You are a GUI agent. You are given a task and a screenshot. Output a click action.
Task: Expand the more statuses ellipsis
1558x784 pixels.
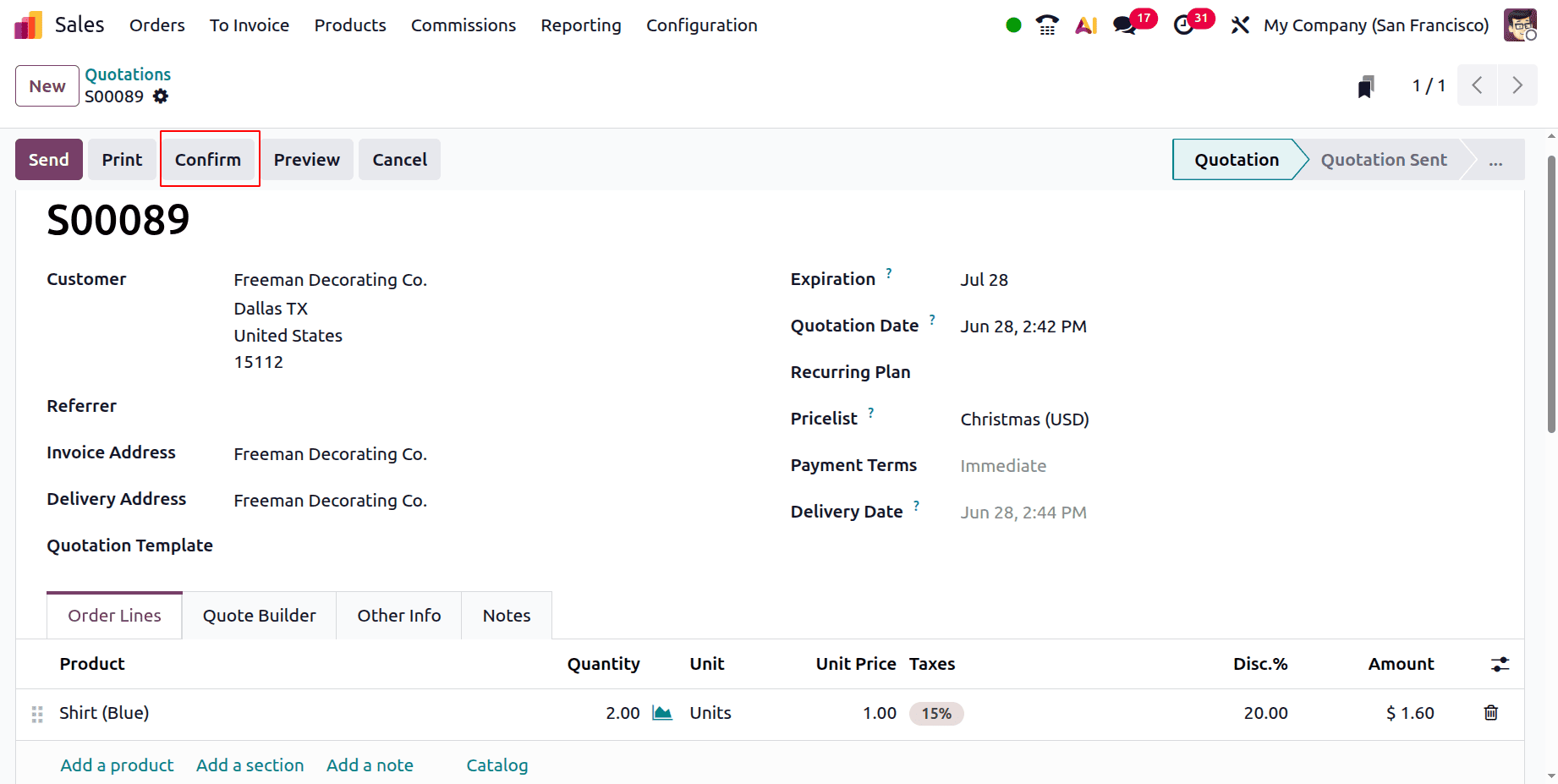click(1495, 160)
